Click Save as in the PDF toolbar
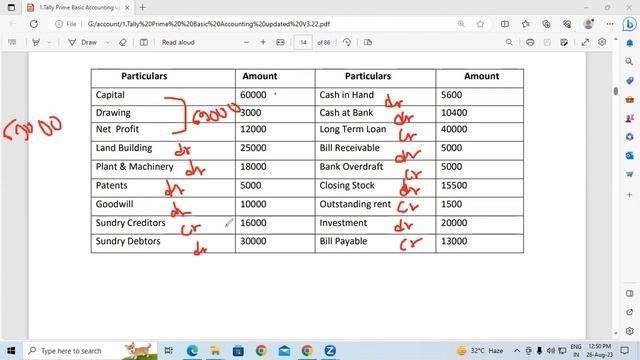The width and height of the screenshot is (640, 360). tap(564, 42)
